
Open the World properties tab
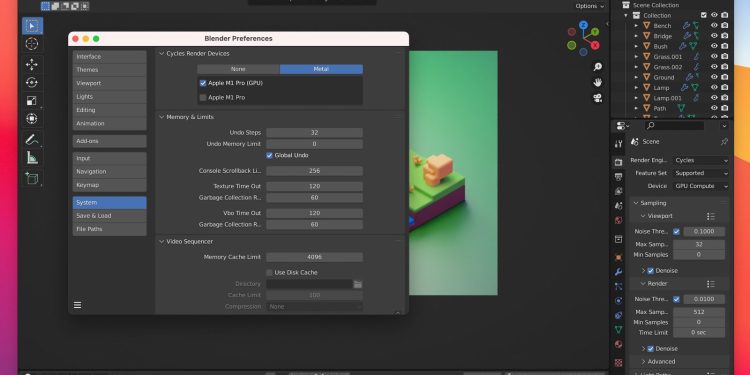[618, 221]
